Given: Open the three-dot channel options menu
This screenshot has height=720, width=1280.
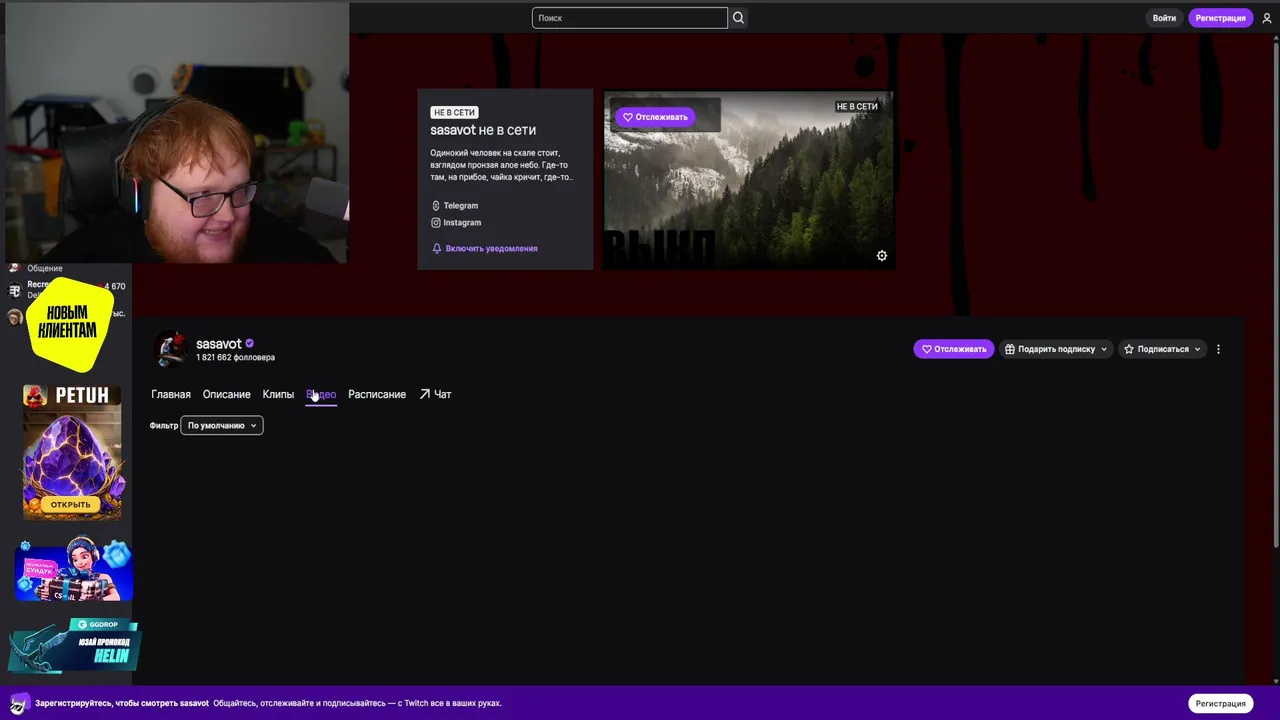Looking at the screenshot, I should pyautogui.click(x=1218, y=349).
